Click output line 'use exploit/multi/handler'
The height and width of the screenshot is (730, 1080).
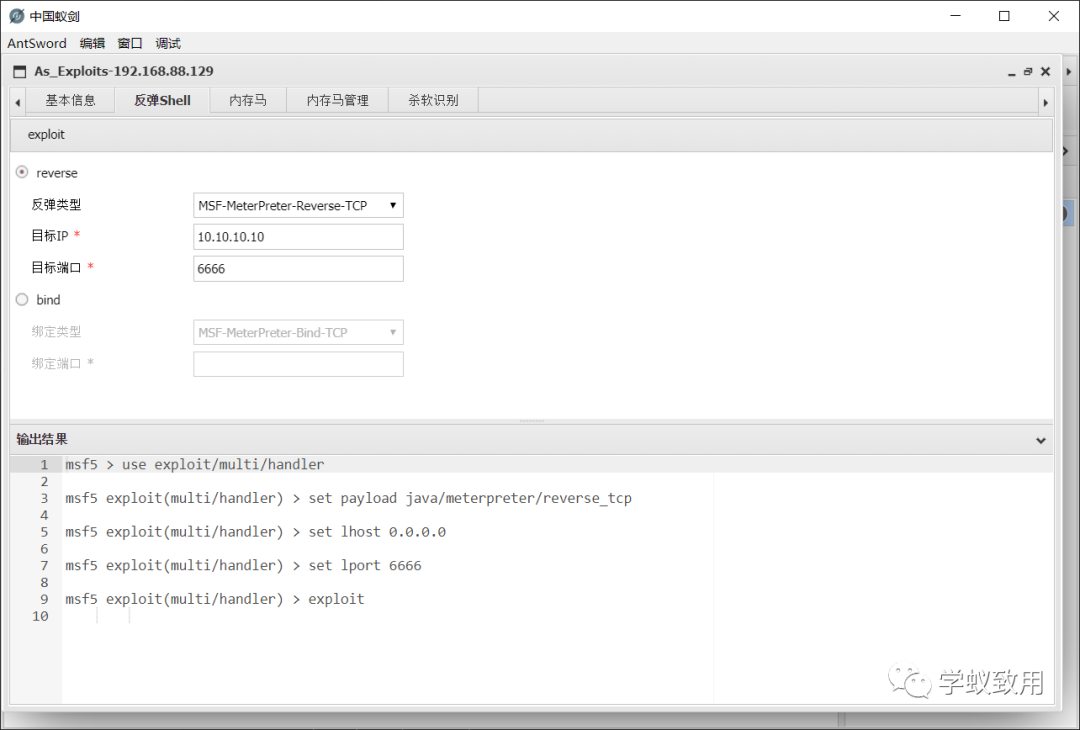click(x=195, y=465)
